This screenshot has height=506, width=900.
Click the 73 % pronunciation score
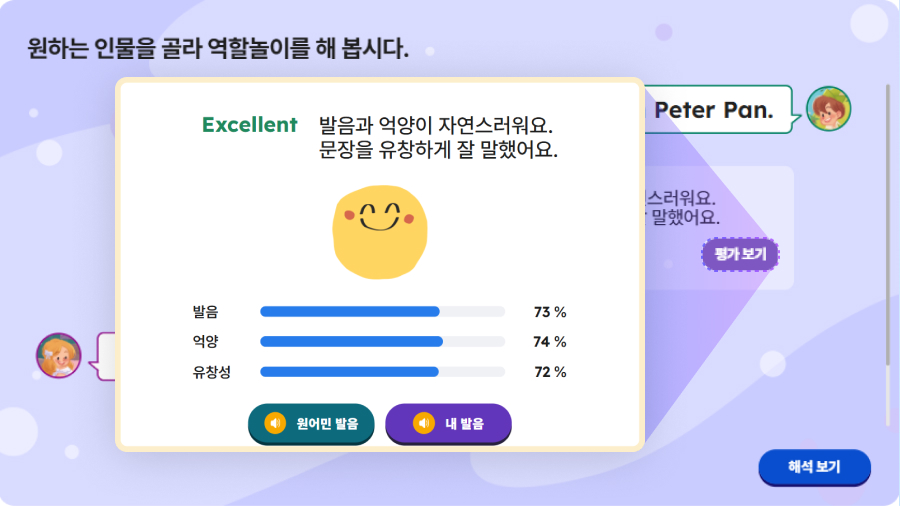[550, 312]
